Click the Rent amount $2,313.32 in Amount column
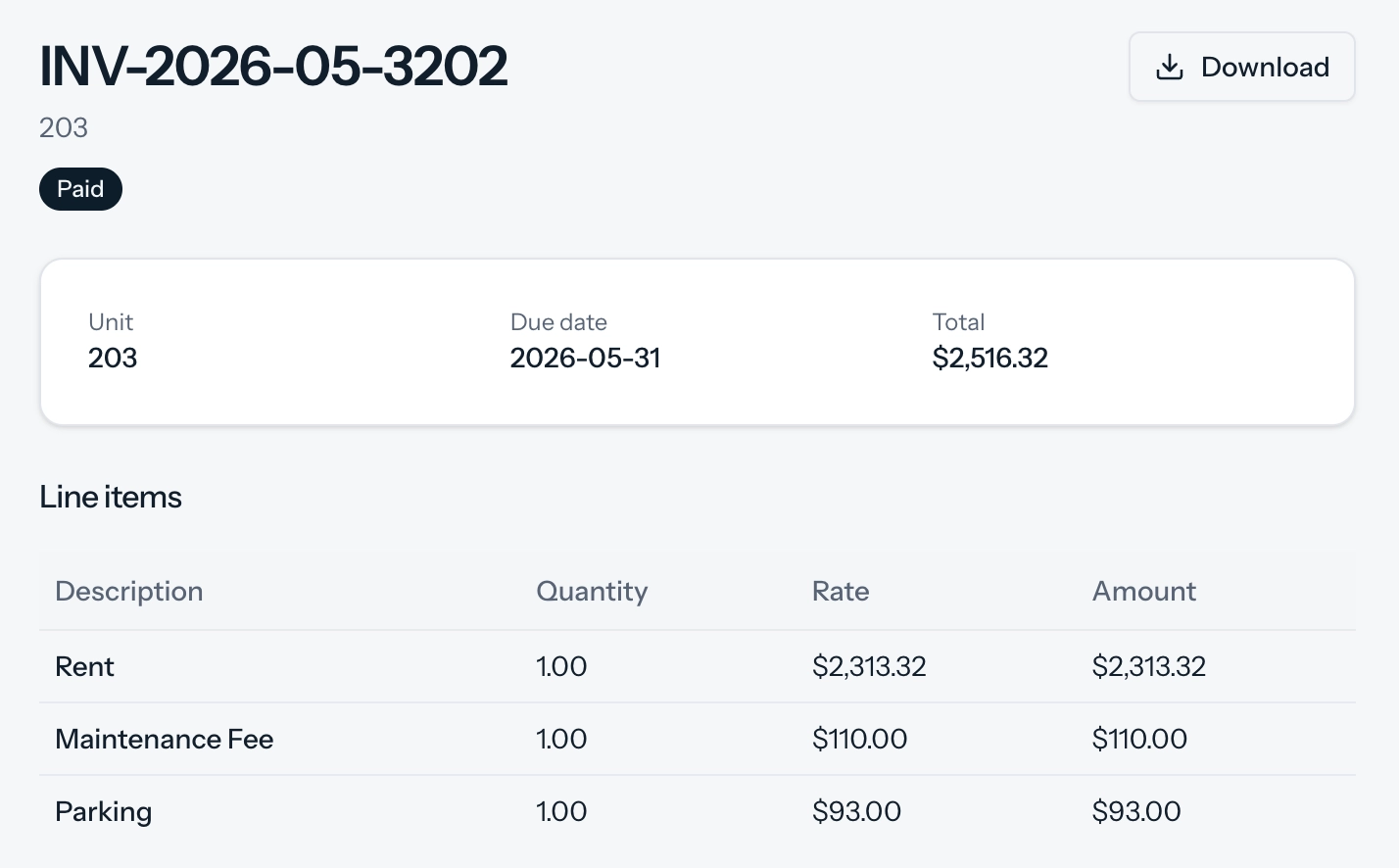This screenshot has width=1399, height=868. pos(1148,666)
